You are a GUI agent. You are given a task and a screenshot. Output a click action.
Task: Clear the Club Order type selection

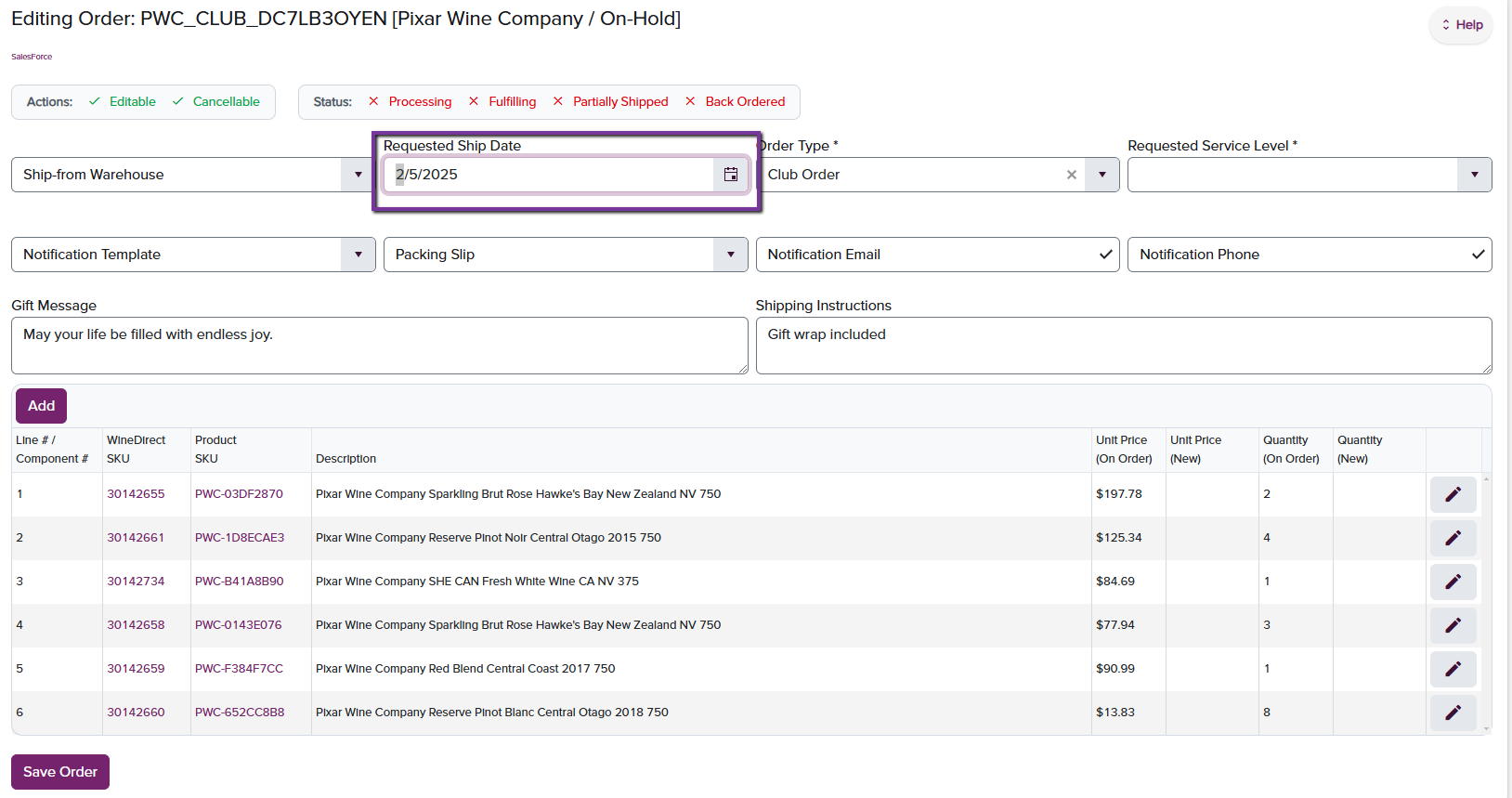1072,175
